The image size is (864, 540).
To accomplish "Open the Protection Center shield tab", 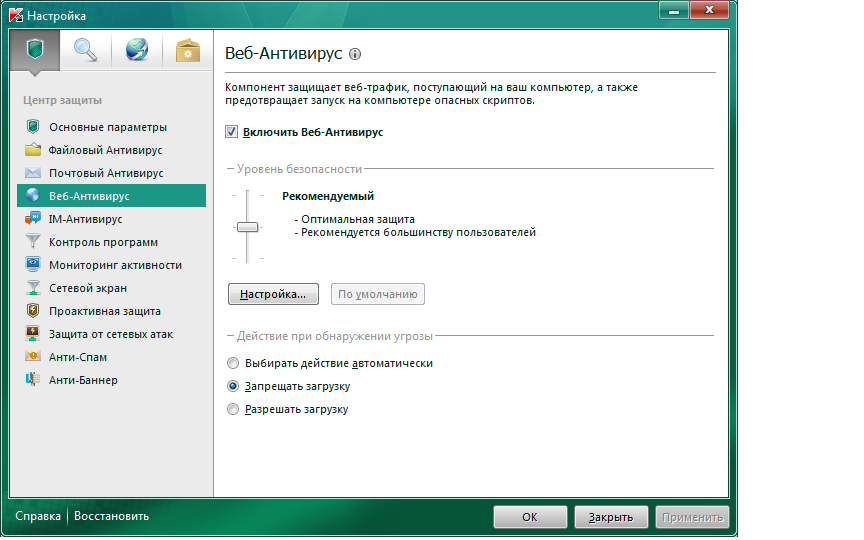I will pyautogui.click(x=35, y=50).
